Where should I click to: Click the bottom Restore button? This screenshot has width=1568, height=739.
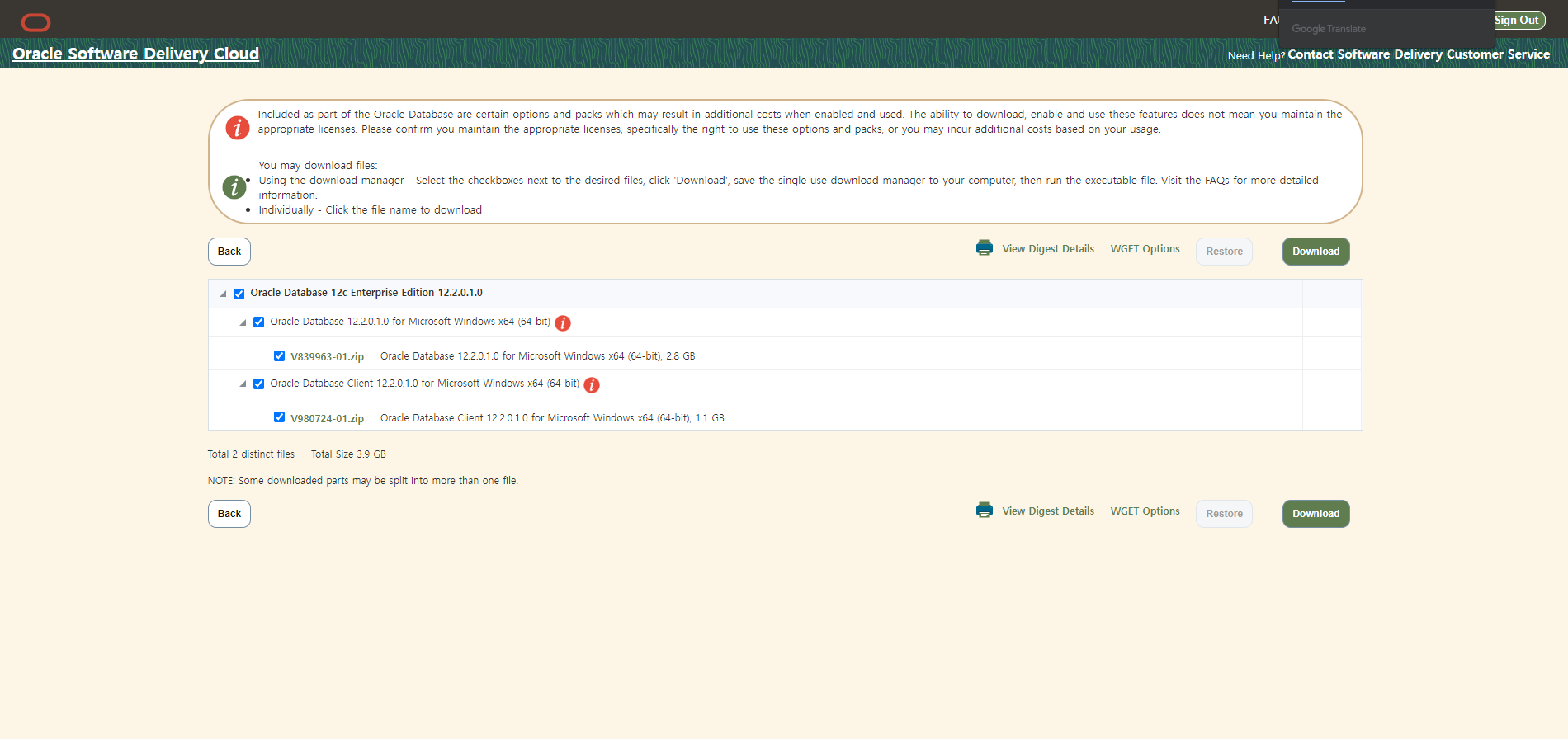tap(1224, 514)
